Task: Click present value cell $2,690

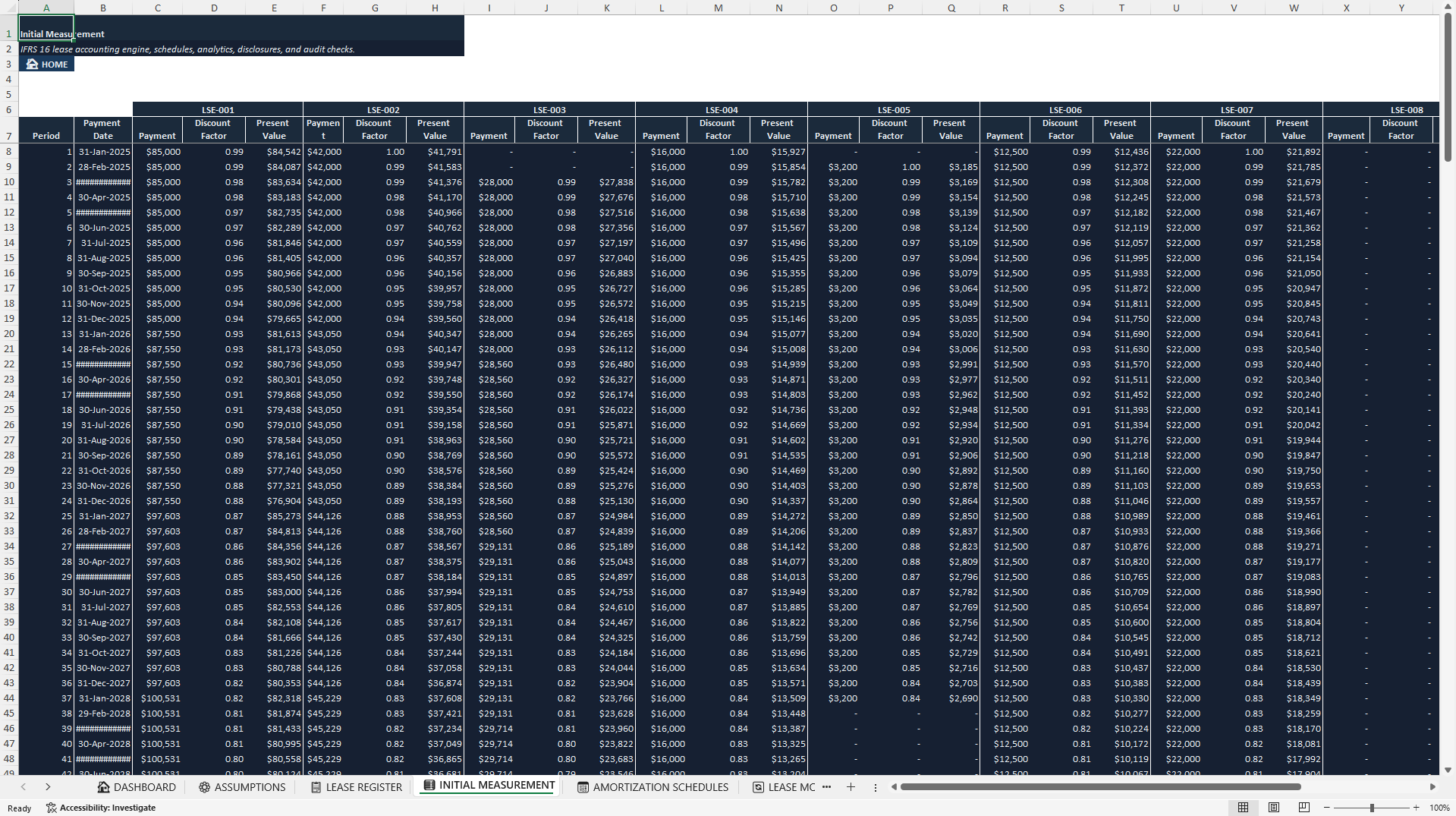Action: coord(951,698)
